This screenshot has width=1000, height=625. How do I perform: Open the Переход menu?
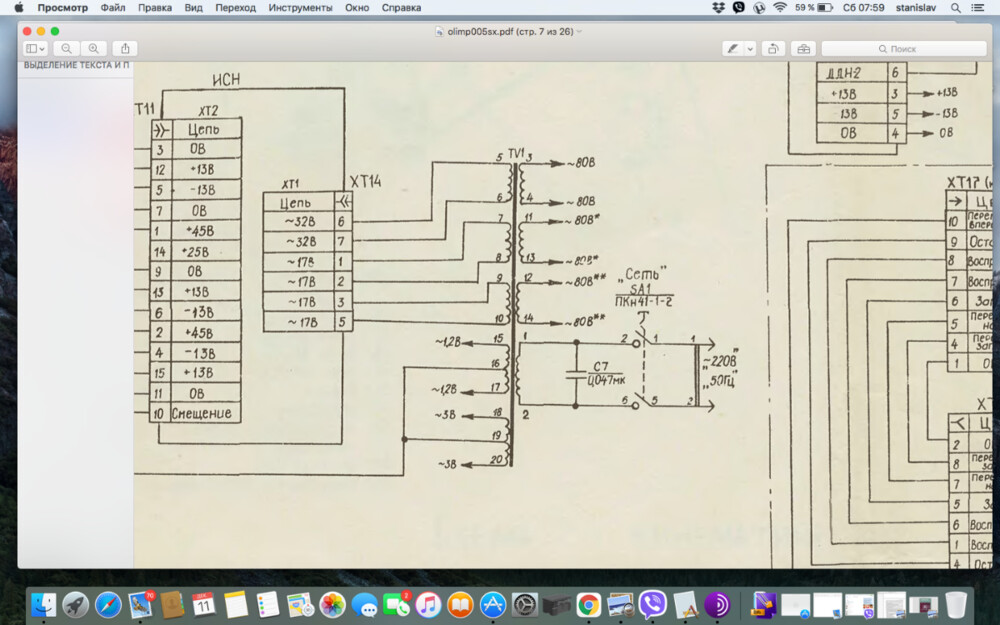click(x=235, y=8)
